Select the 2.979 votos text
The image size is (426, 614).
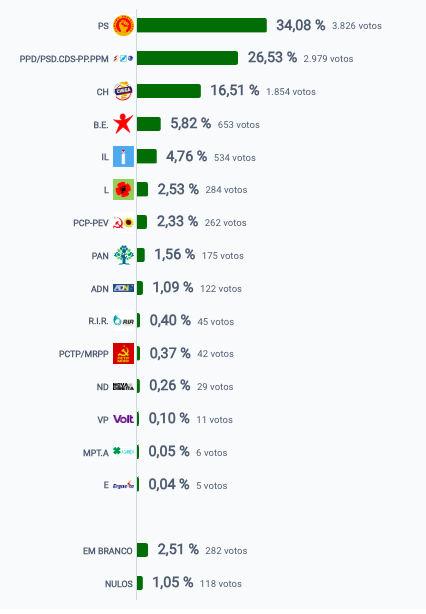(x=328, y=59)
